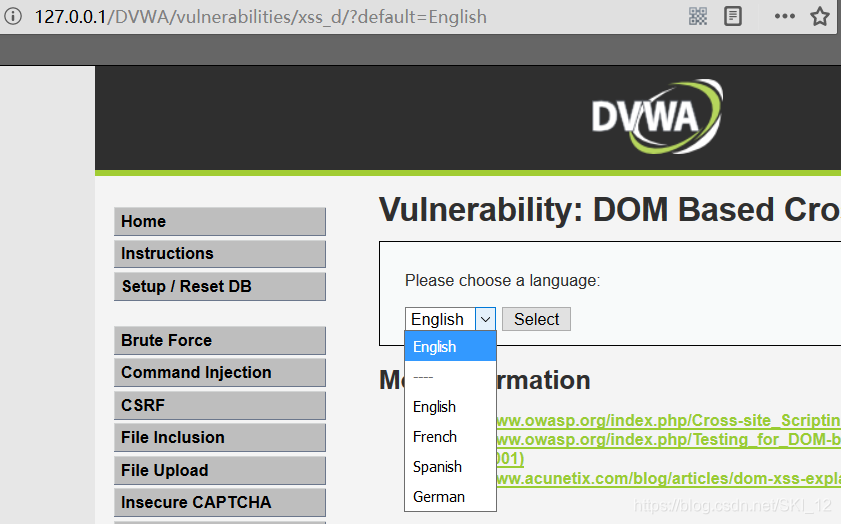Click the English language combo box
The width and height of the screenshot is (841, 524).
click(x=450, y=320)
